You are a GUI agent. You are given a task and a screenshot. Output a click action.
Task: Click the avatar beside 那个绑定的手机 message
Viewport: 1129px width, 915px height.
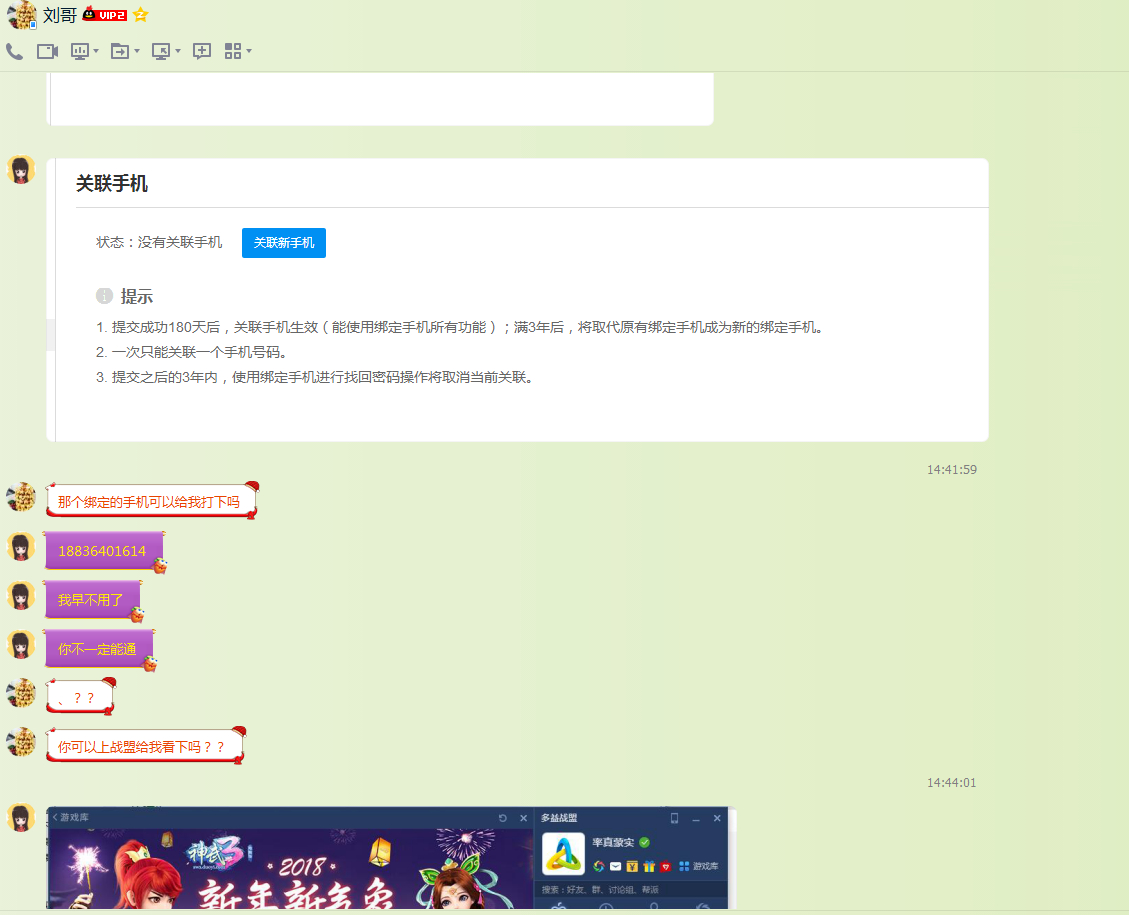21,497
